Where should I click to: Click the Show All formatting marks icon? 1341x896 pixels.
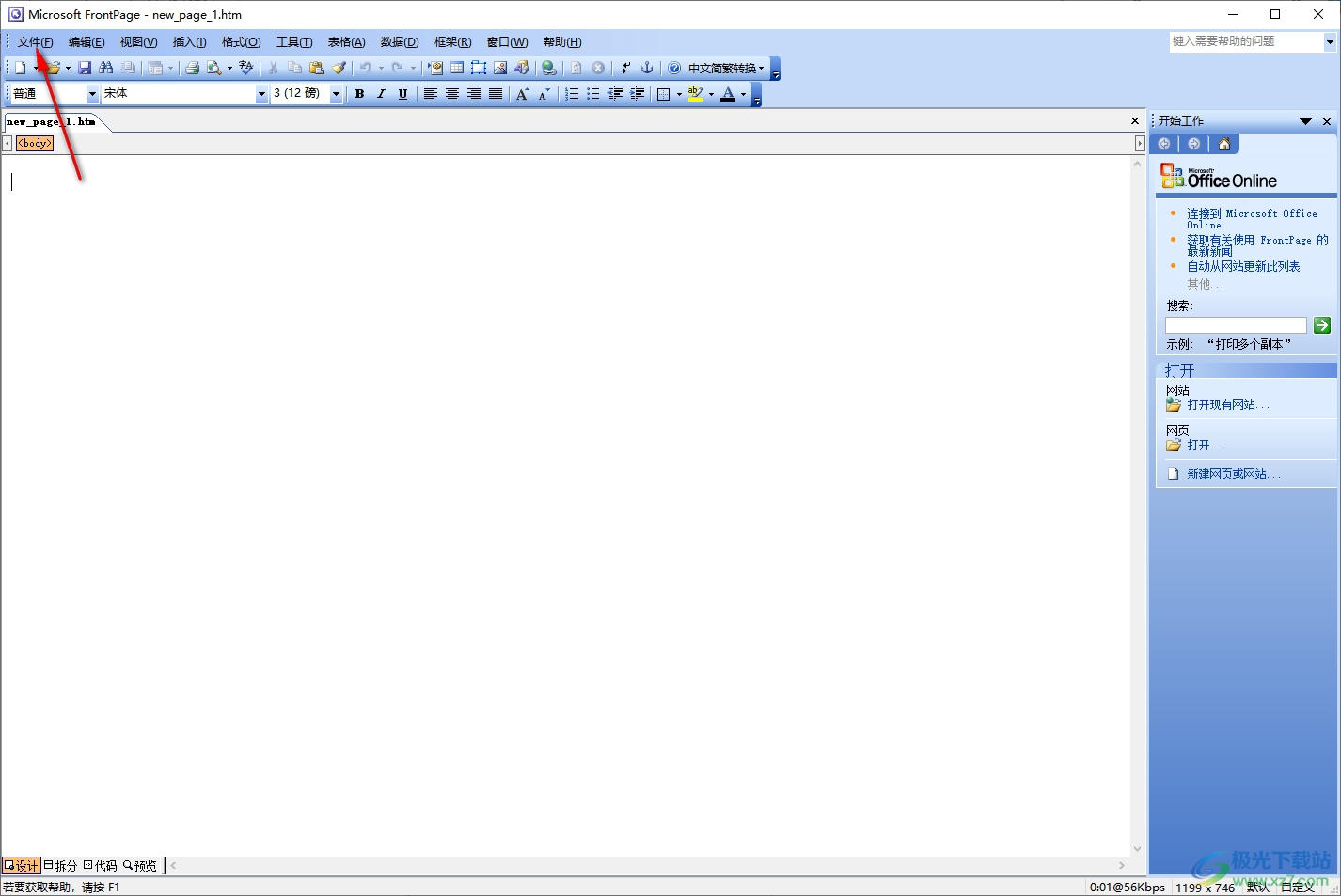pos(625,68)
